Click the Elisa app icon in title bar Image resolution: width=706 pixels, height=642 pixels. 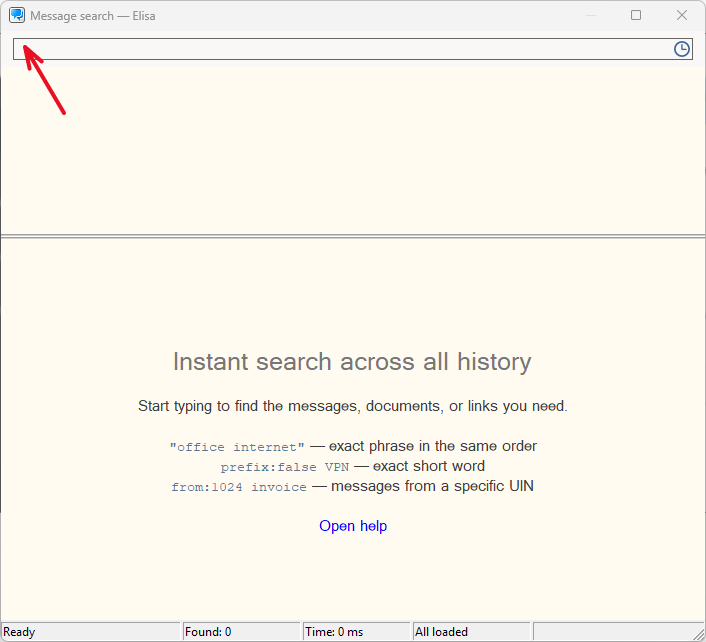(x=17, y=15)
